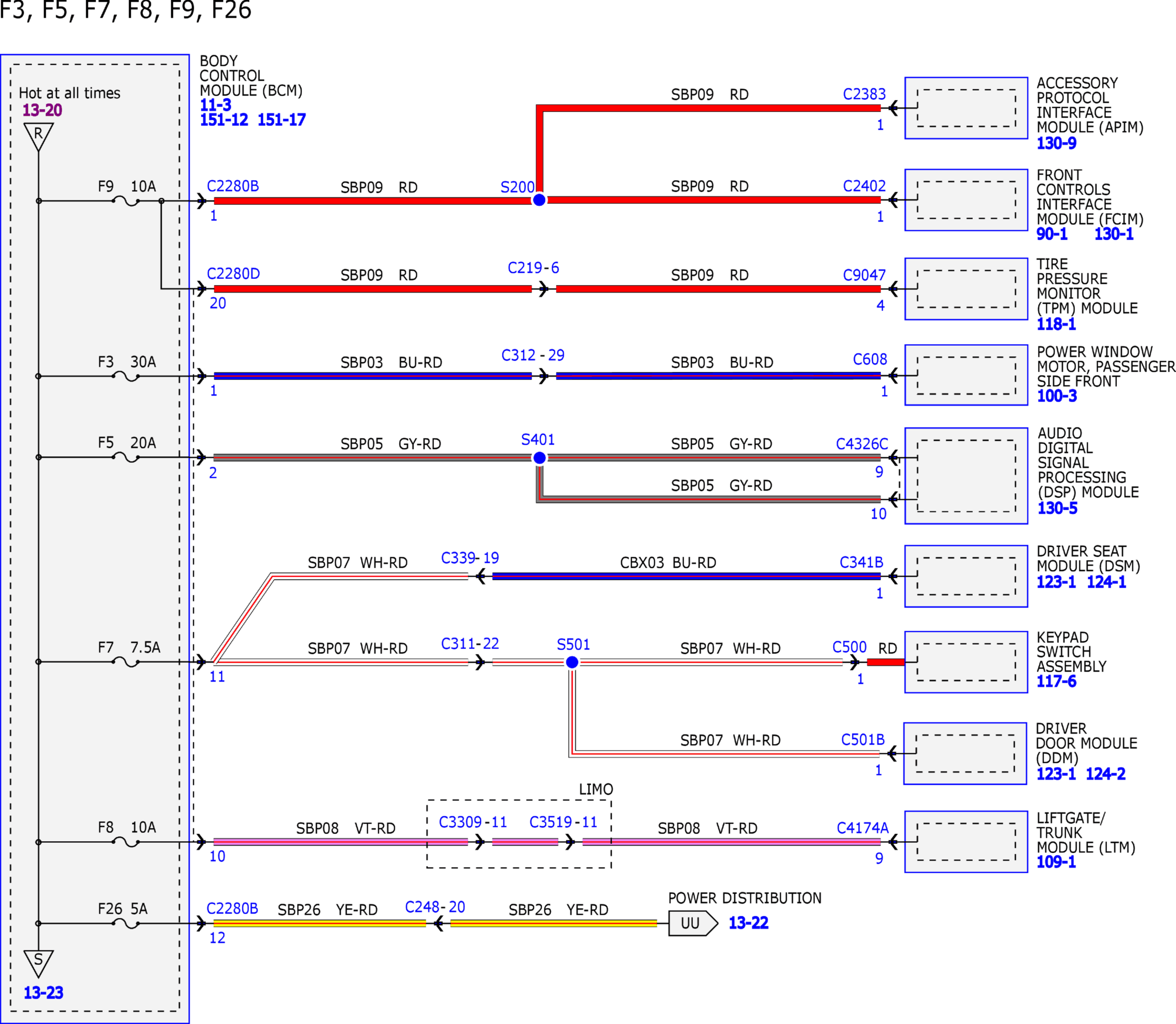Click connector label C341B
This screenshot has width=1176, height=1024.
click(x=861, y=562)
